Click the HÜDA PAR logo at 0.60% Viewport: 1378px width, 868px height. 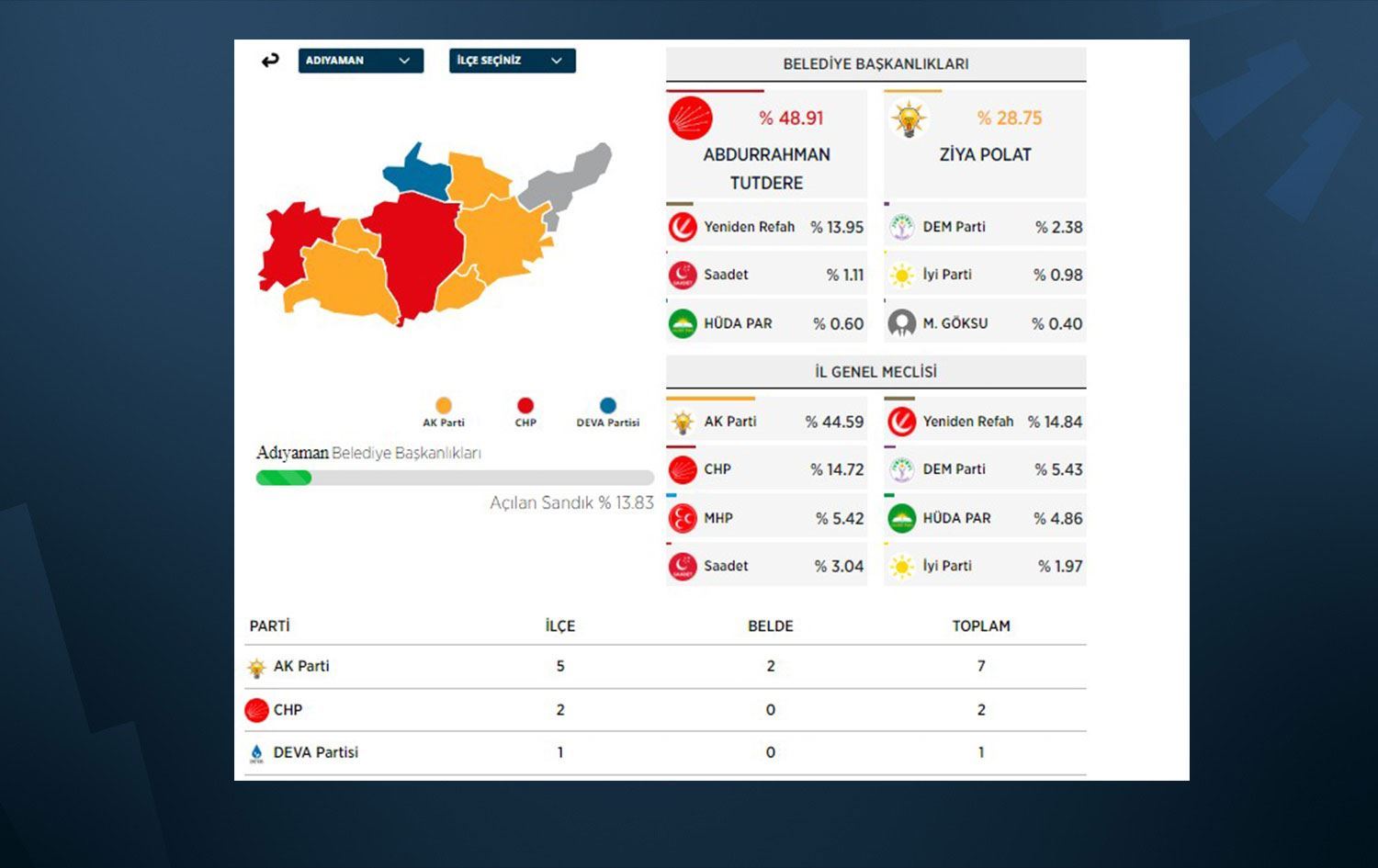tap(683, 323)
